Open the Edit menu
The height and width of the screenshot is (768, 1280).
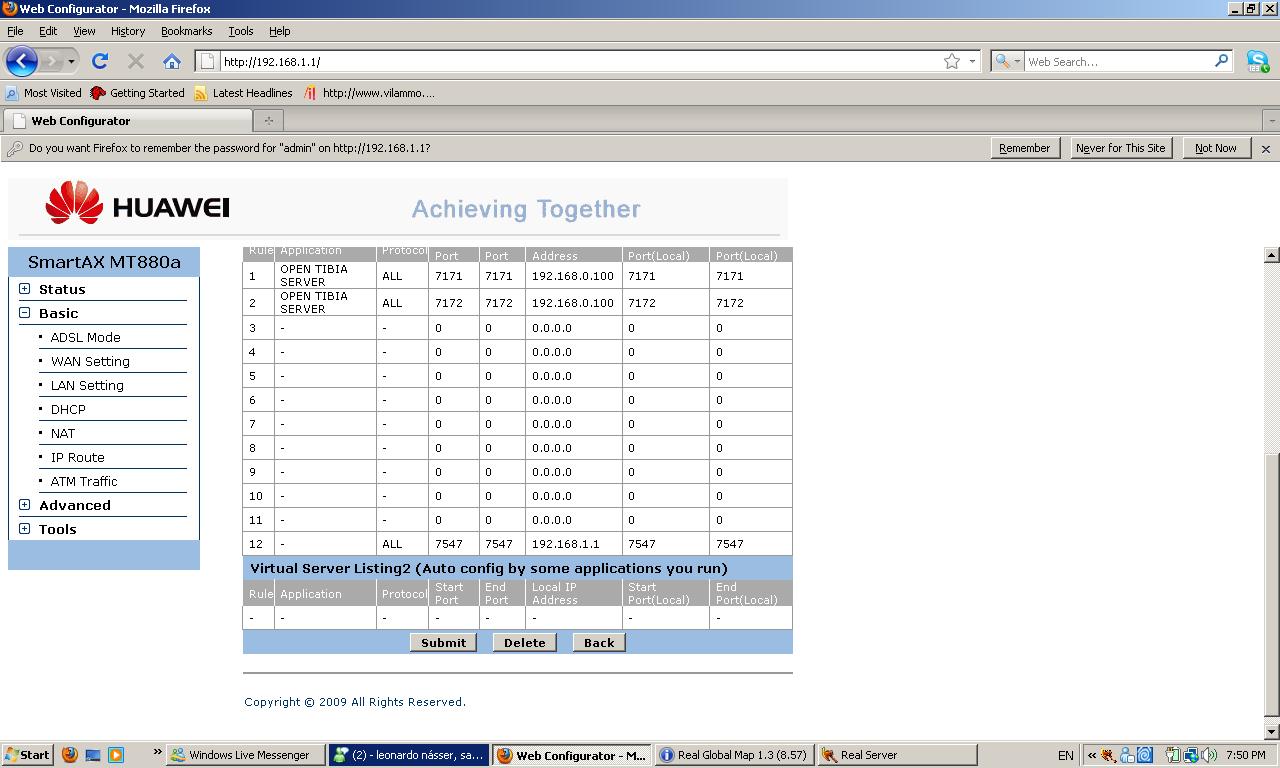point(48,31)
